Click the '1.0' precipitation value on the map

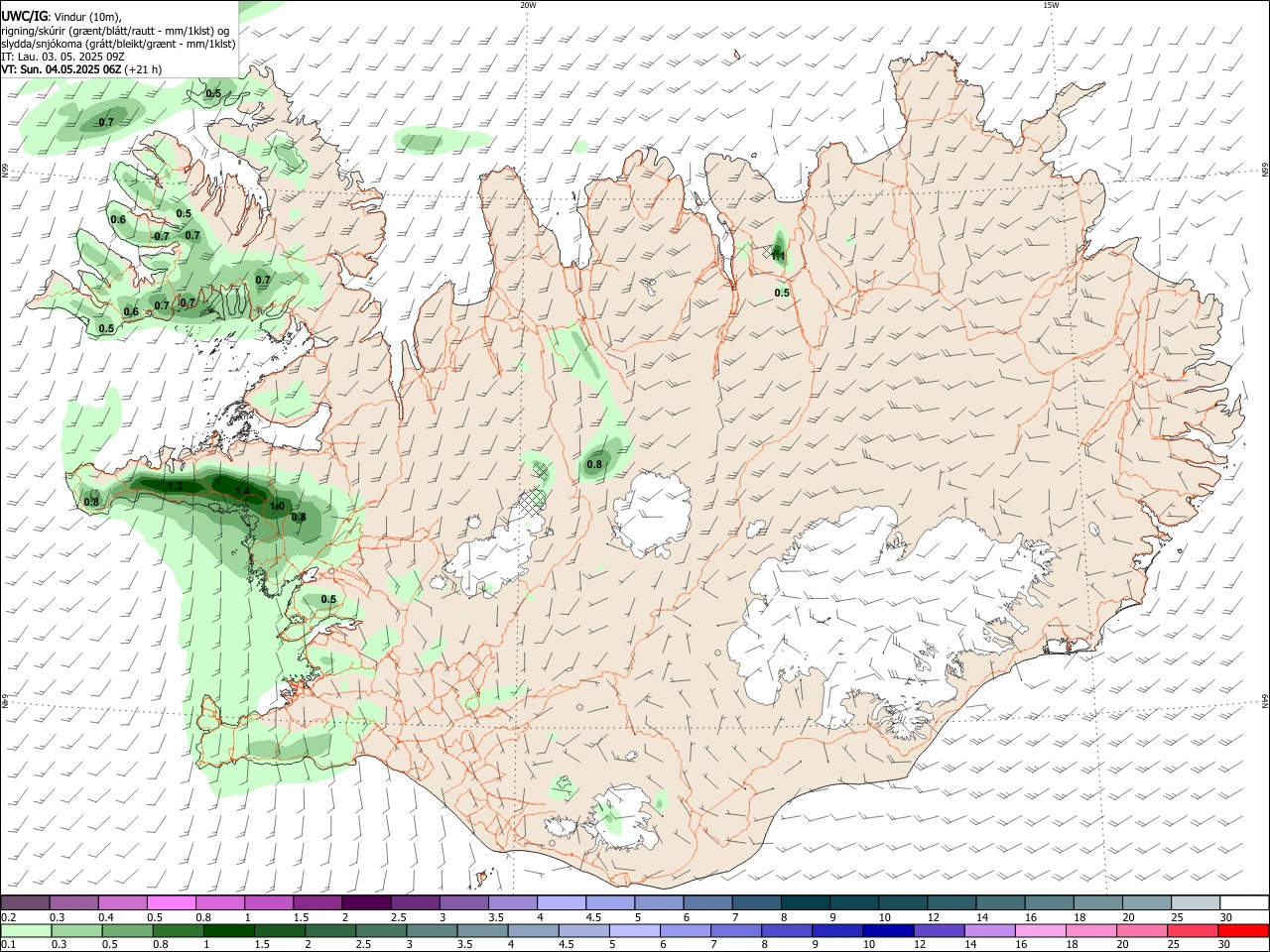point(277,507)
